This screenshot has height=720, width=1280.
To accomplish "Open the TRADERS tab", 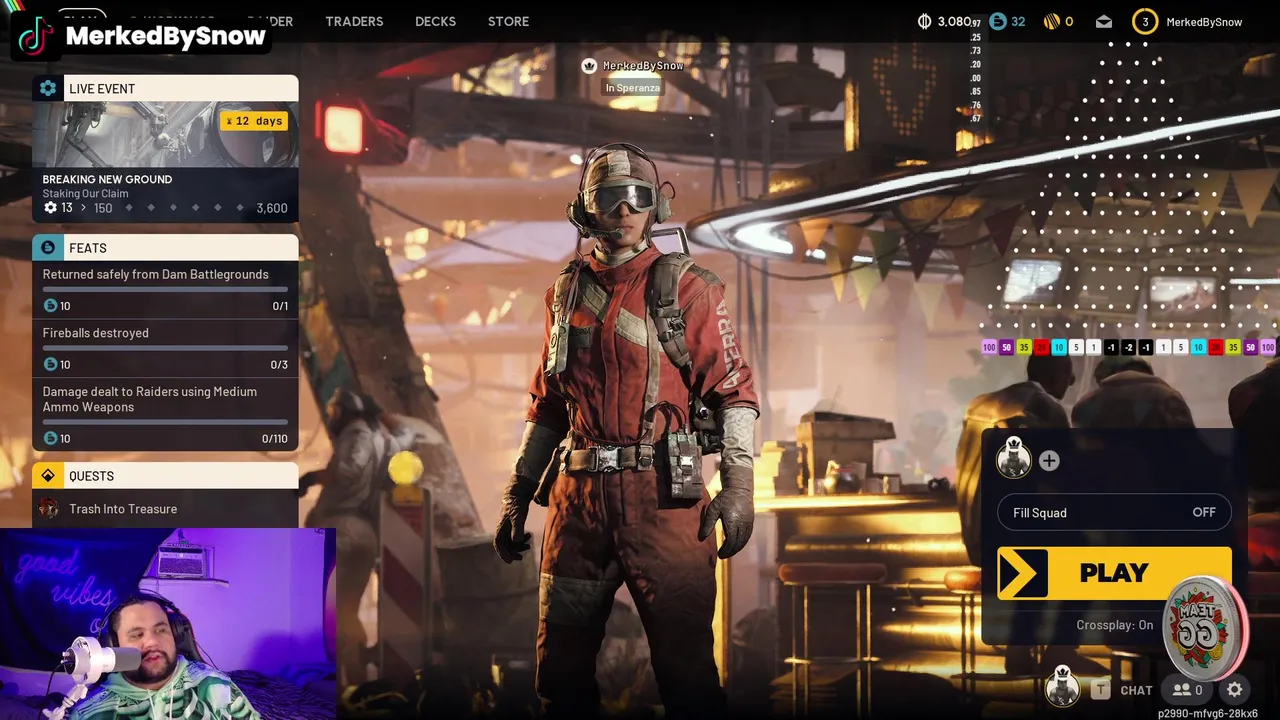I will click(x=354, y=21).
